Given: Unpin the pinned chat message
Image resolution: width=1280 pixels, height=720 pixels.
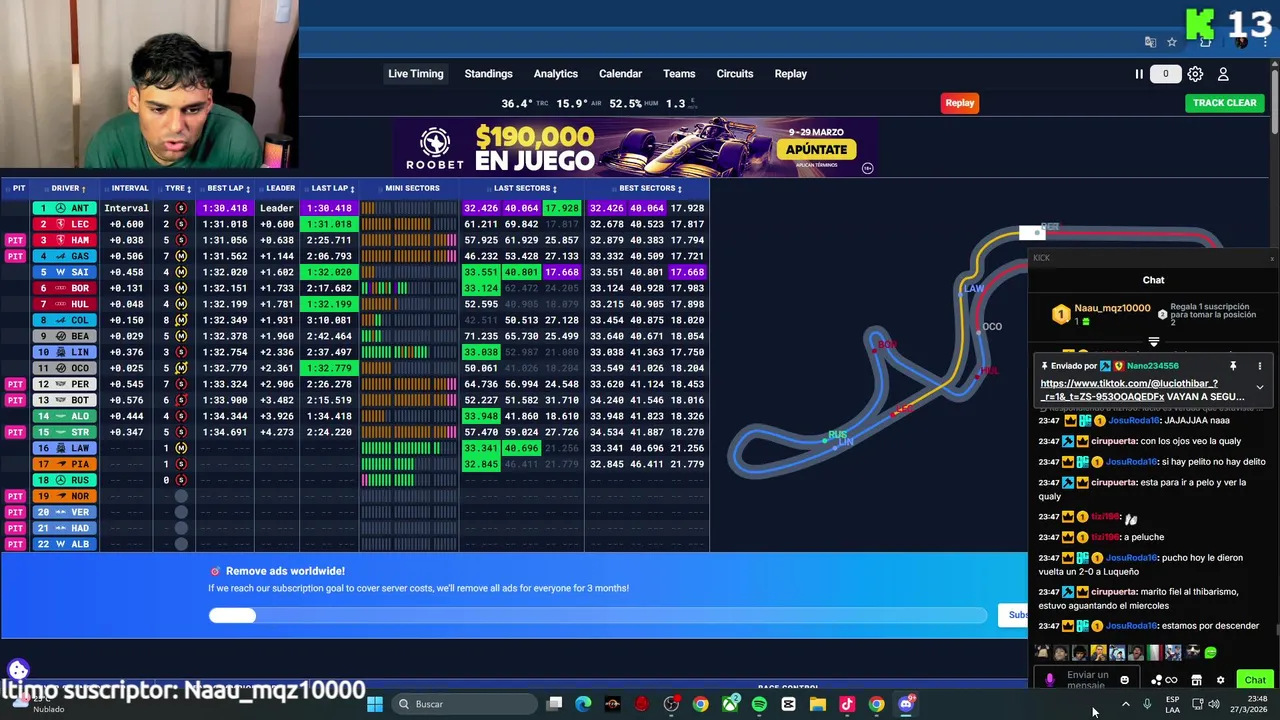Looking at the screenshot, I should tap(1233, 366).
